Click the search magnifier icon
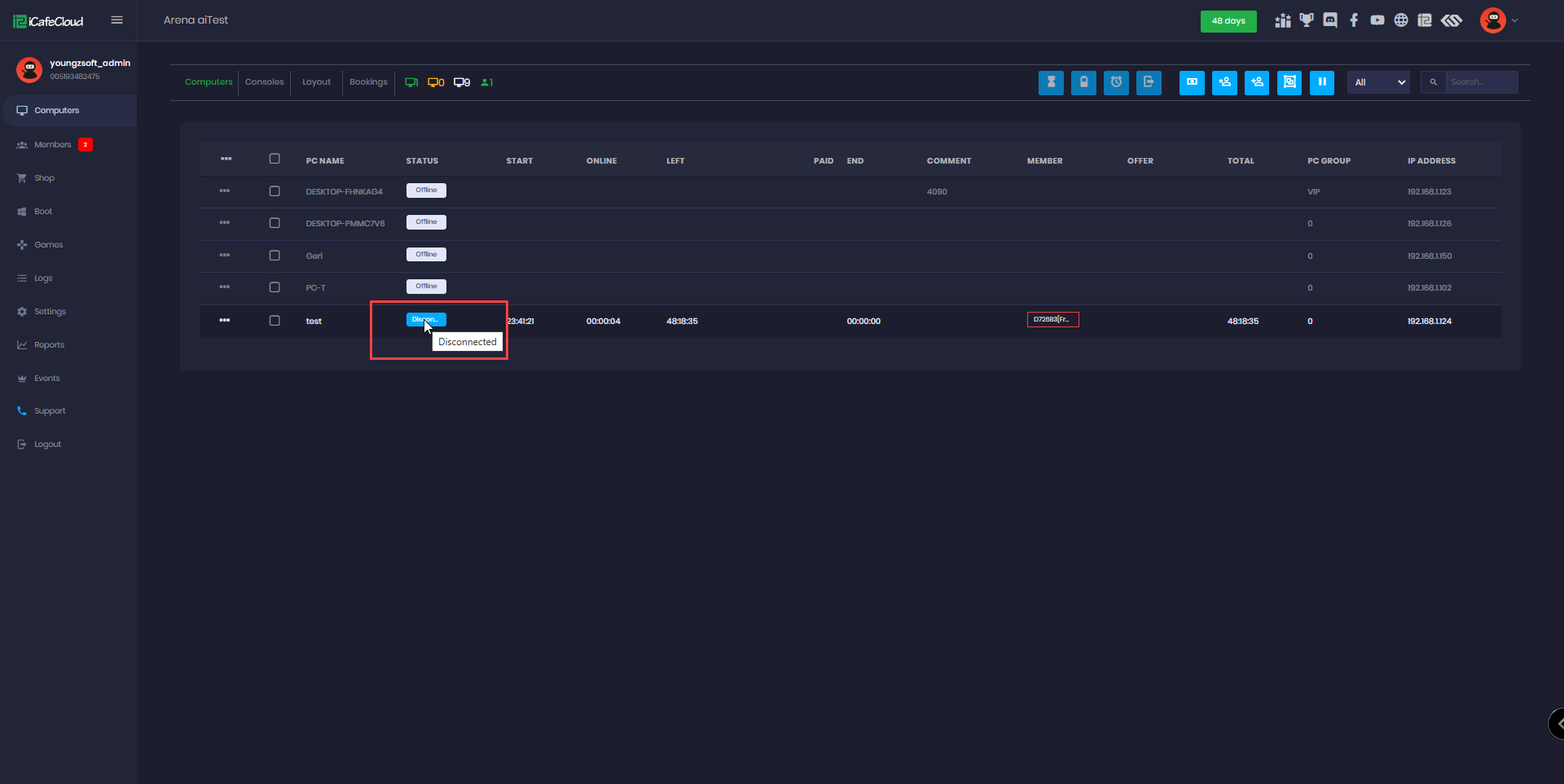Image resolution: width=1564 pixels, height=784 pixels. pyautogui.click(x=1434, y=82)
